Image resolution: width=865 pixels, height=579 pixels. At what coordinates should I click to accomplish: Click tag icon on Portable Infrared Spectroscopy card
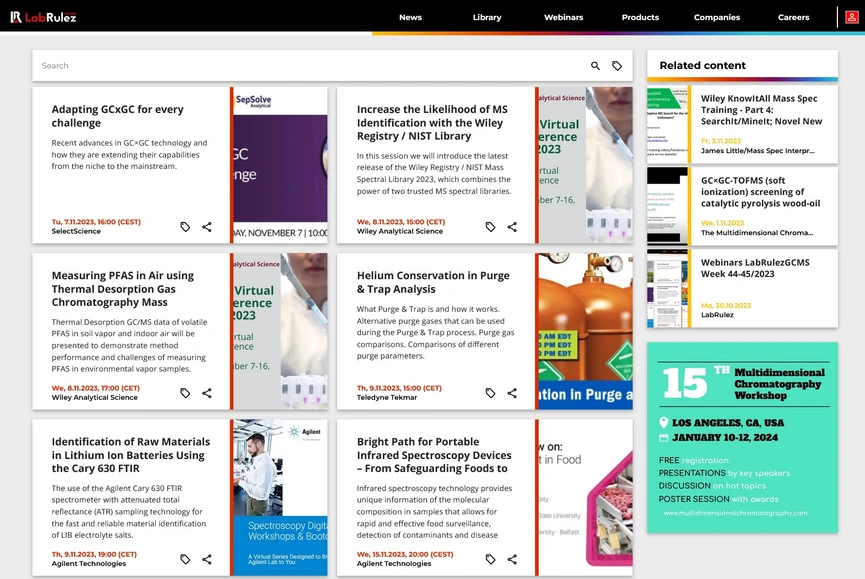490,559
